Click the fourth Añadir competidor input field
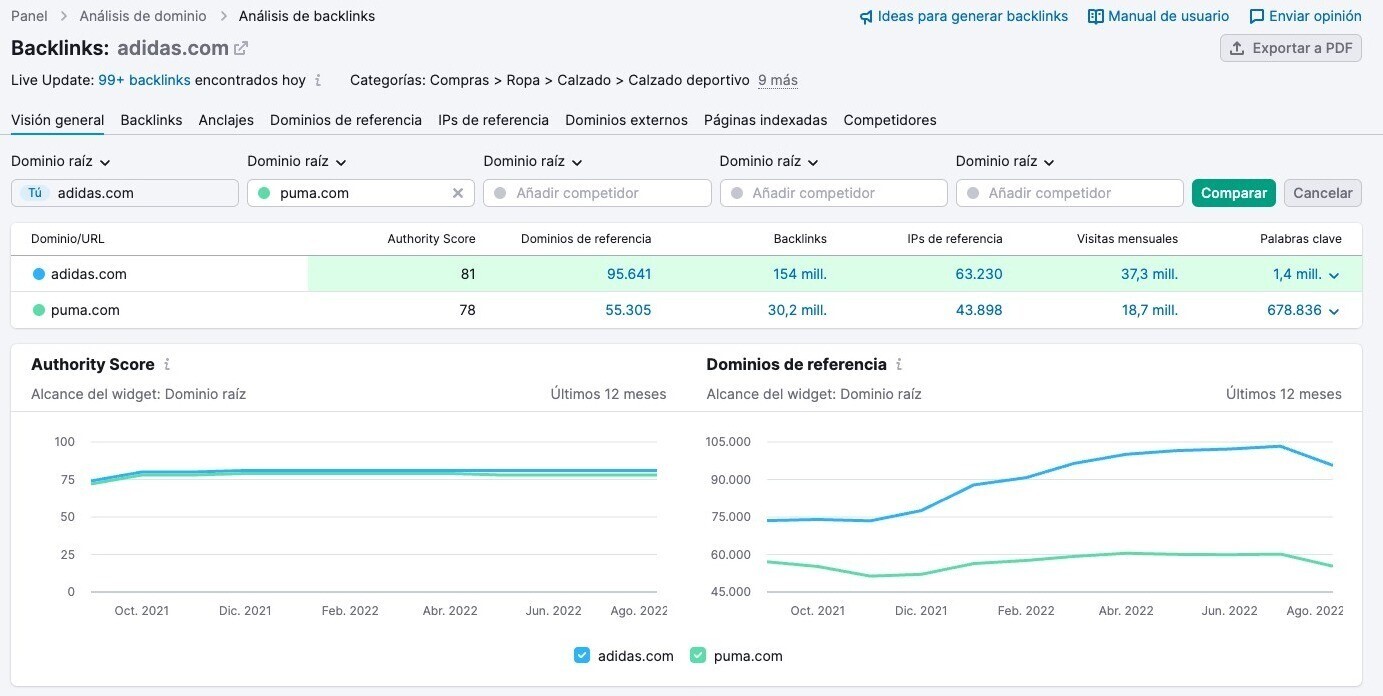This screenshot has width=1383, height=696. 833,193
